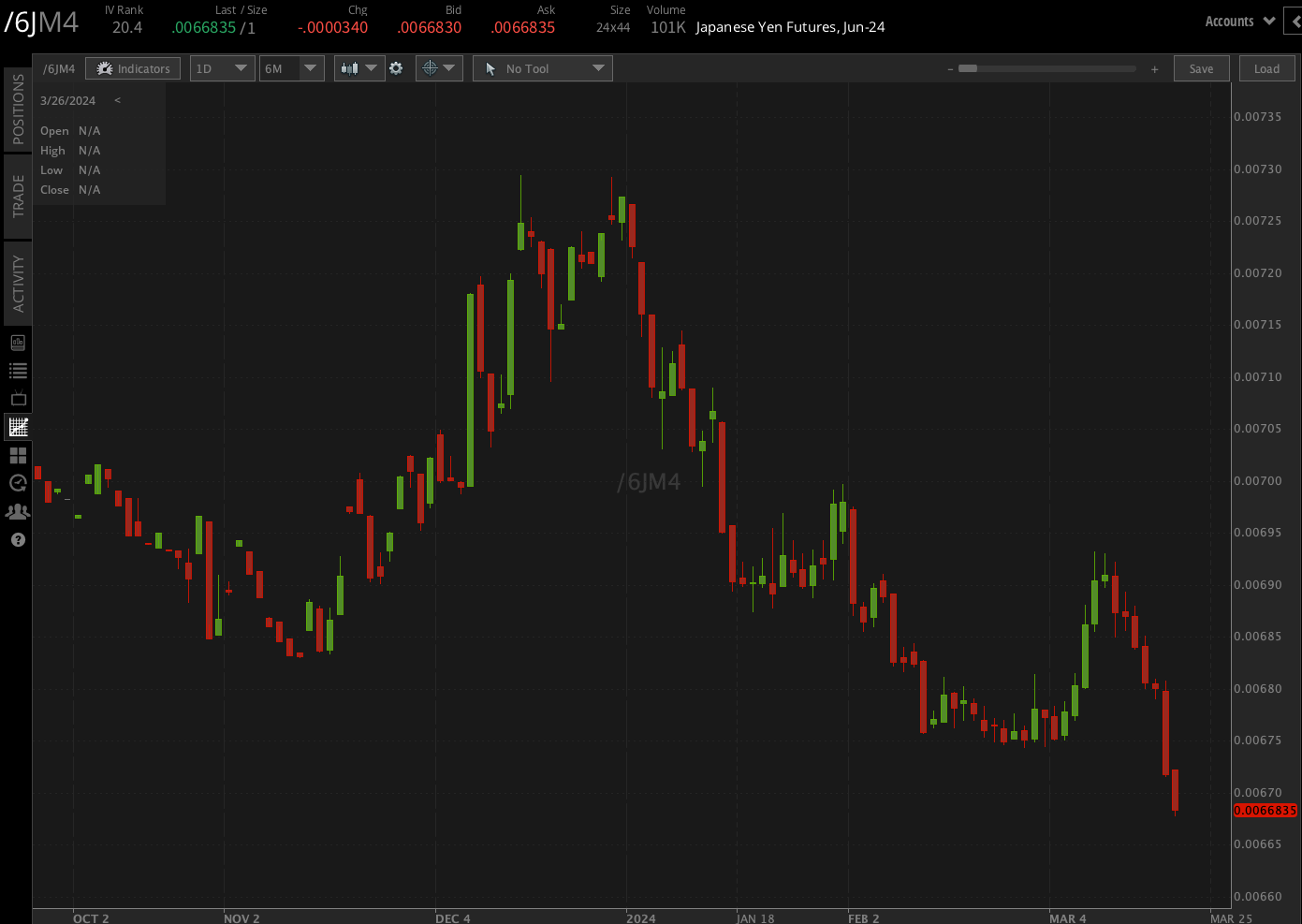Open chart settings gear icon
The width and height of the screenshot is (1302, 924).
click(396, 68)
